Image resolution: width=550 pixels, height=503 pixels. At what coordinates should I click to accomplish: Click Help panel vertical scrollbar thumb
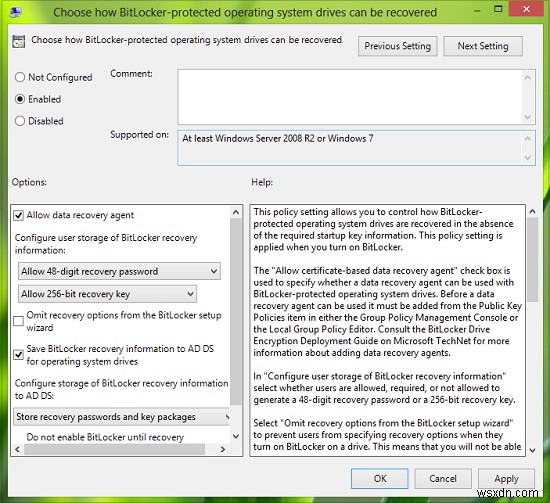click(532, 260)
